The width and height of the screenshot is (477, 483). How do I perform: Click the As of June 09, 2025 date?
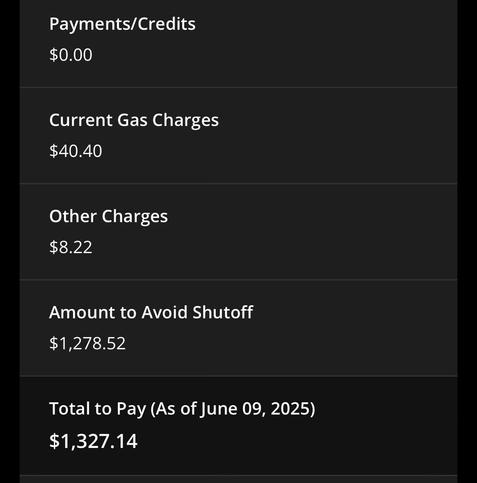pos(233,409)
